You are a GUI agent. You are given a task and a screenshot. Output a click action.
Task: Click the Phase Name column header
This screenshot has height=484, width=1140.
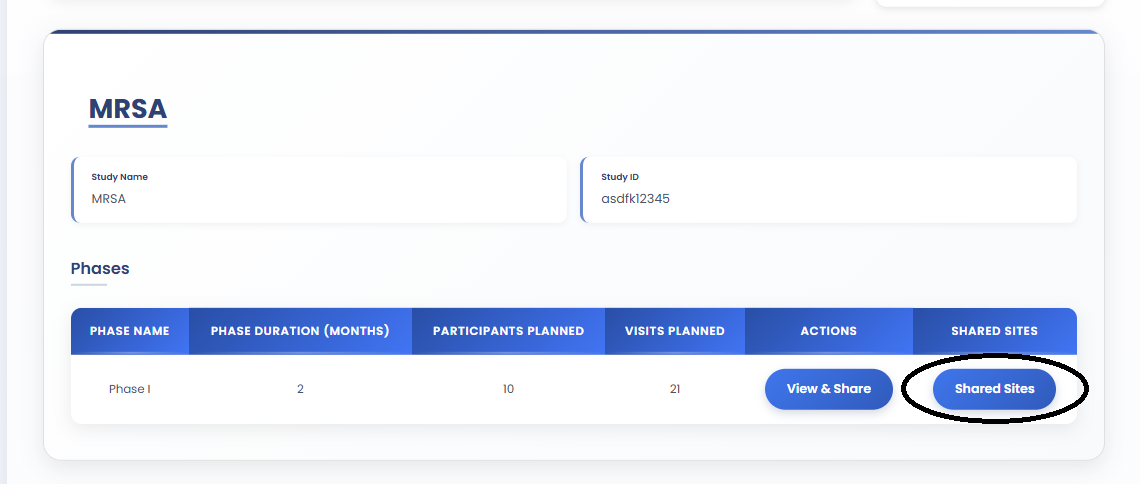[x=130, y=331]
